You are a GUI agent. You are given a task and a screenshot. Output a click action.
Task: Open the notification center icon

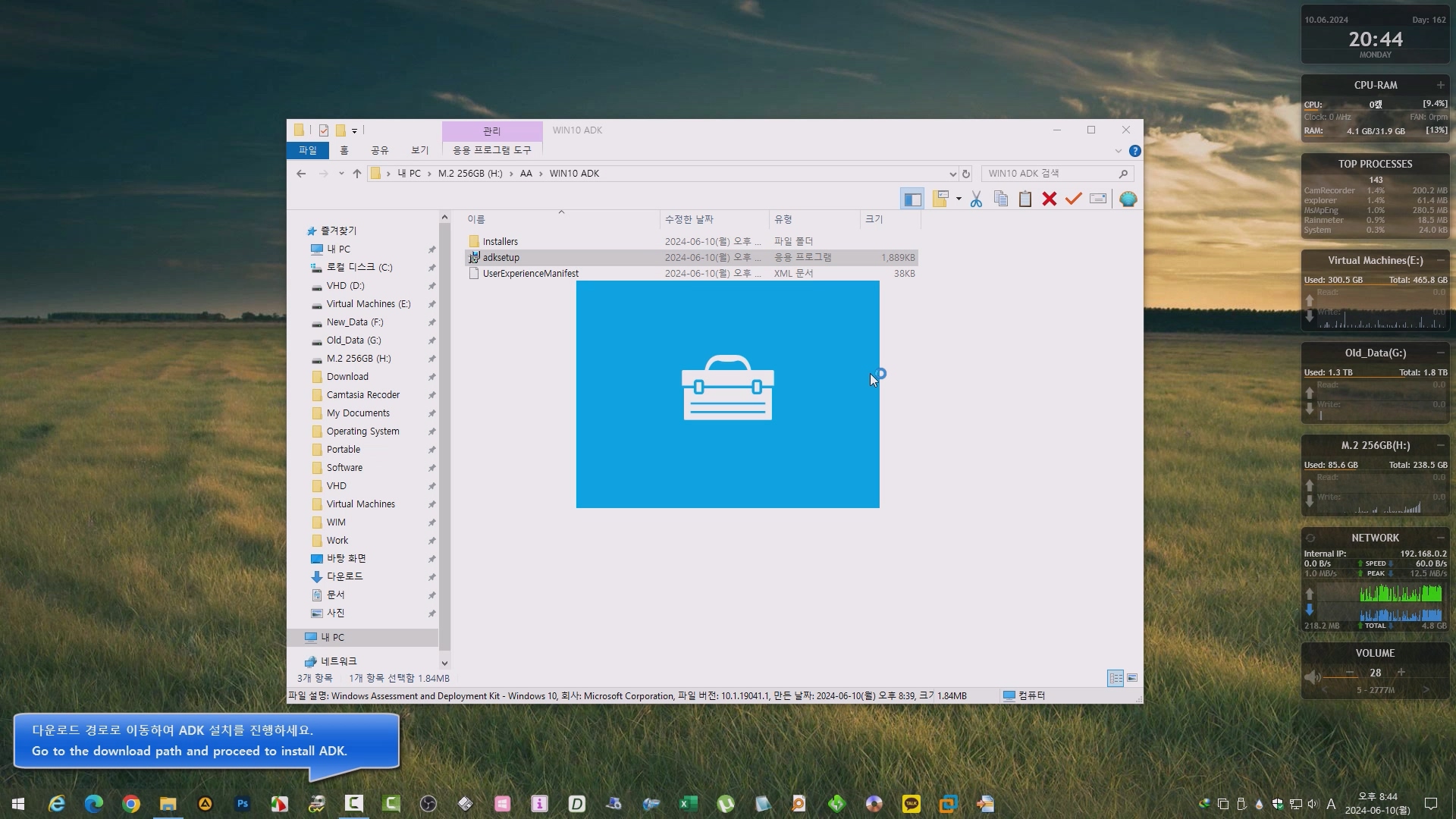pyautogui.click(x=1431, y=804)
